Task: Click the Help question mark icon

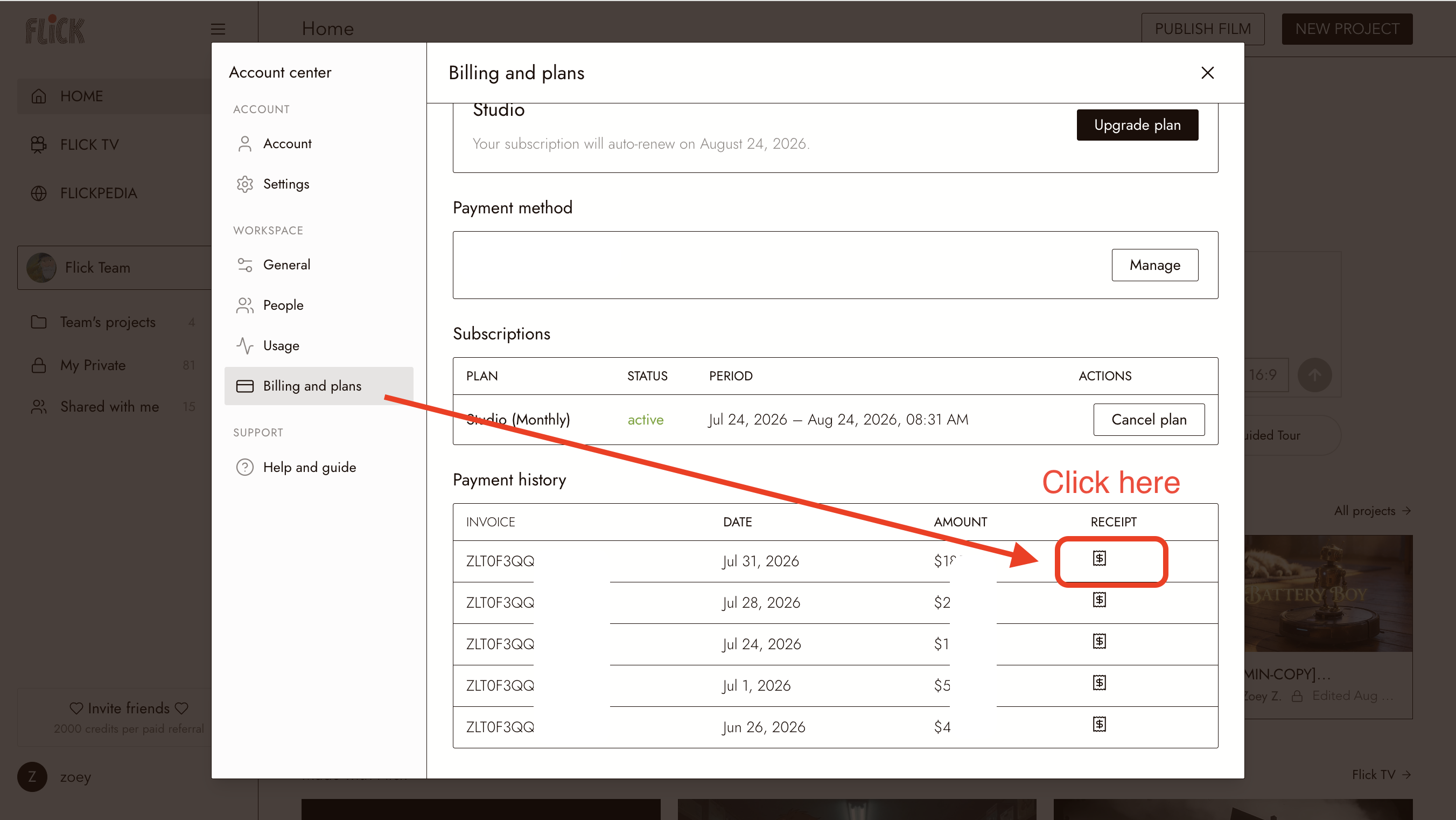Action: coord(245,467)
